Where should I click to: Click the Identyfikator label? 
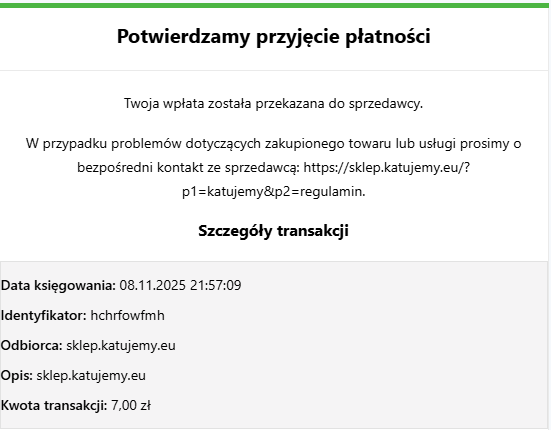(44, 315)
